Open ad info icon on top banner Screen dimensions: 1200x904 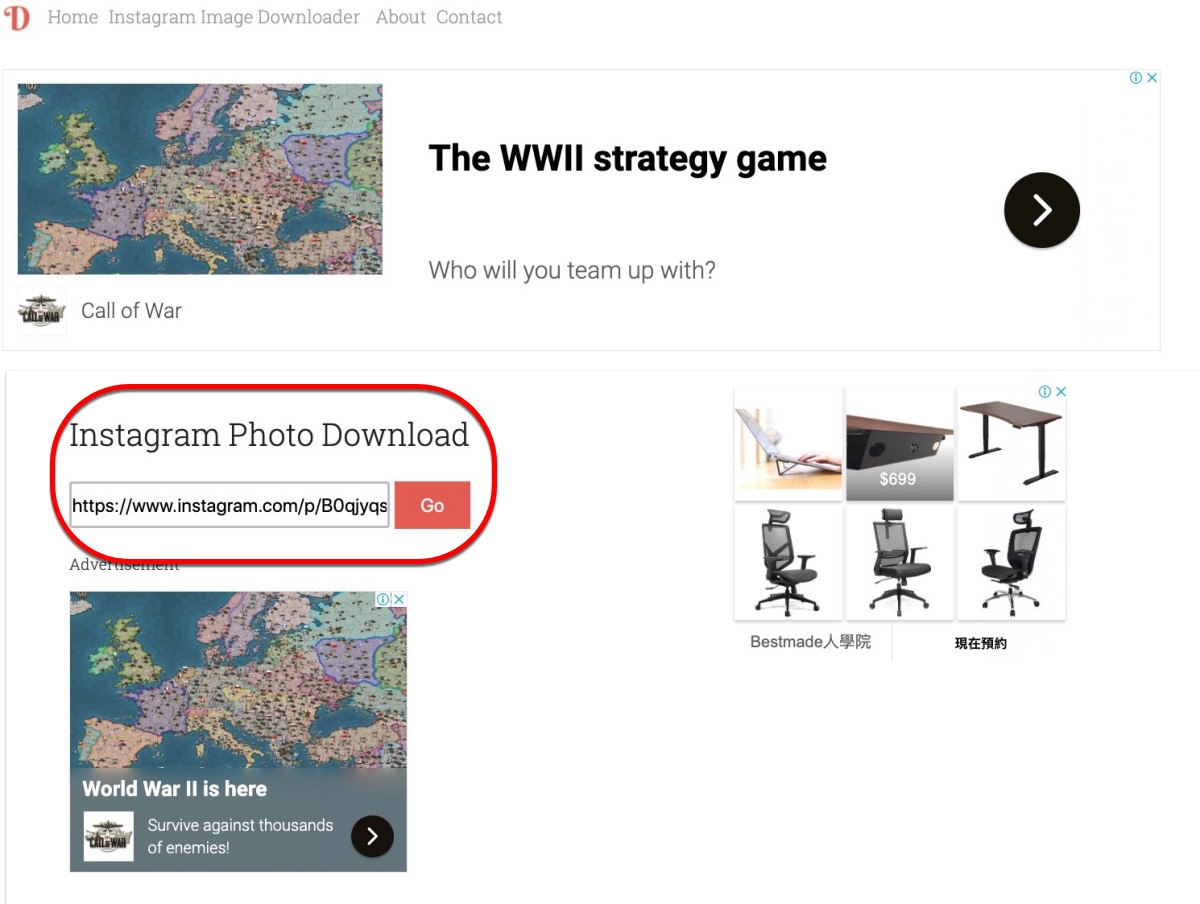click(x=1136, y=78)
